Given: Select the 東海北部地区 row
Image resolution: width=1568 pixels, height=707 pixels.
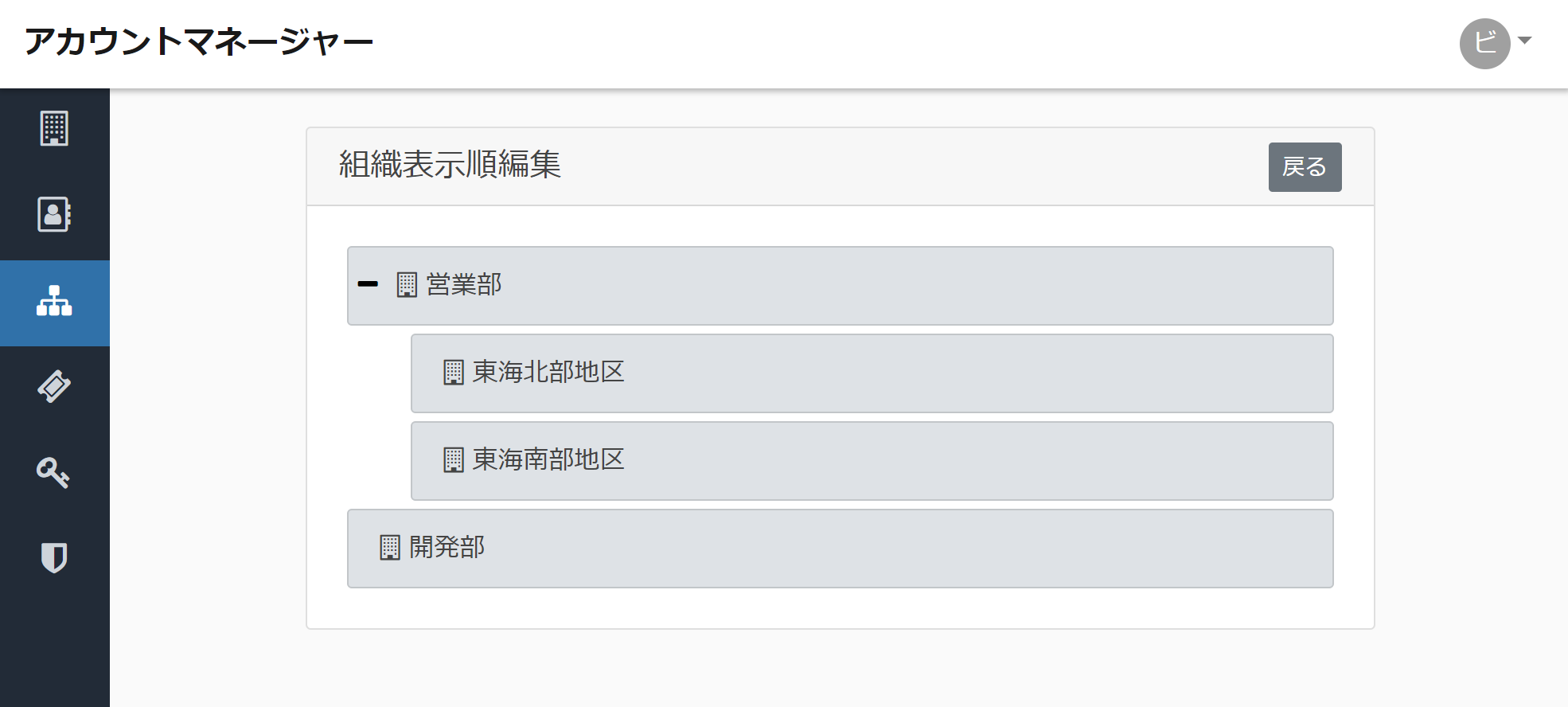Looking at the screenshot, I should [x=872, y=373].
